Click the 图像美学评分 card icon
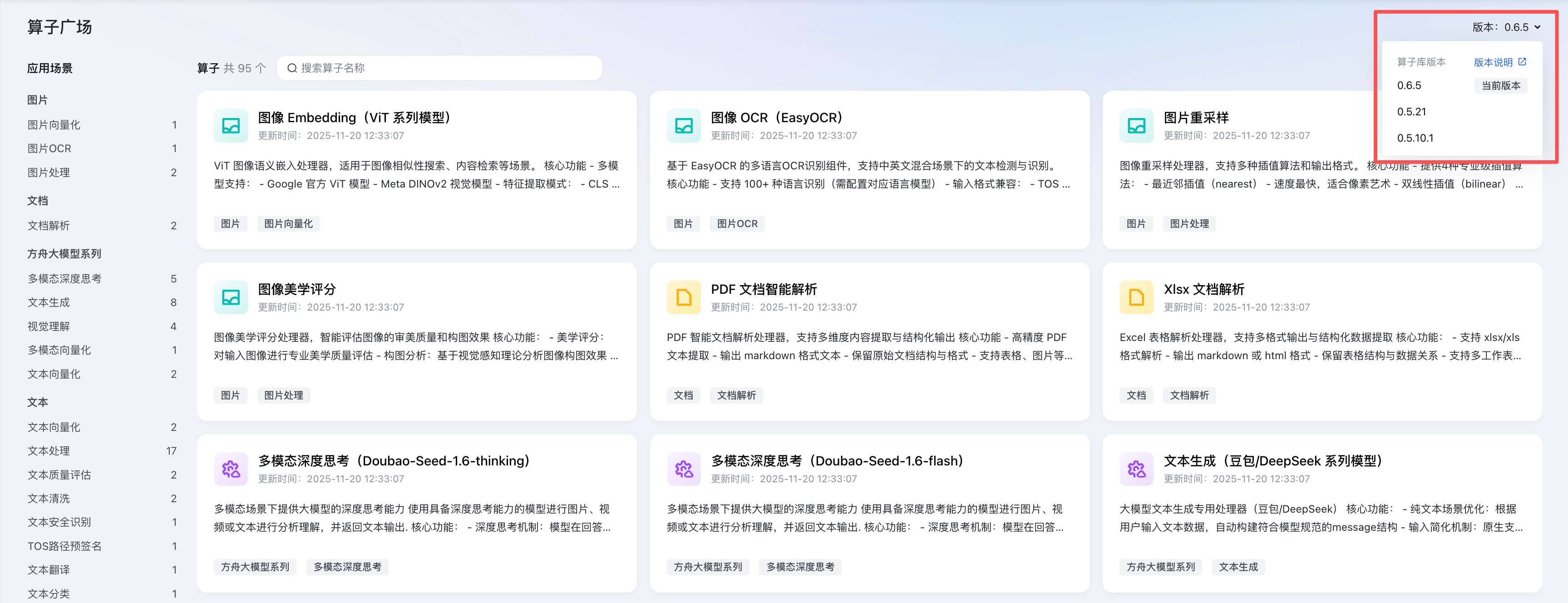 tap(231, 297)
